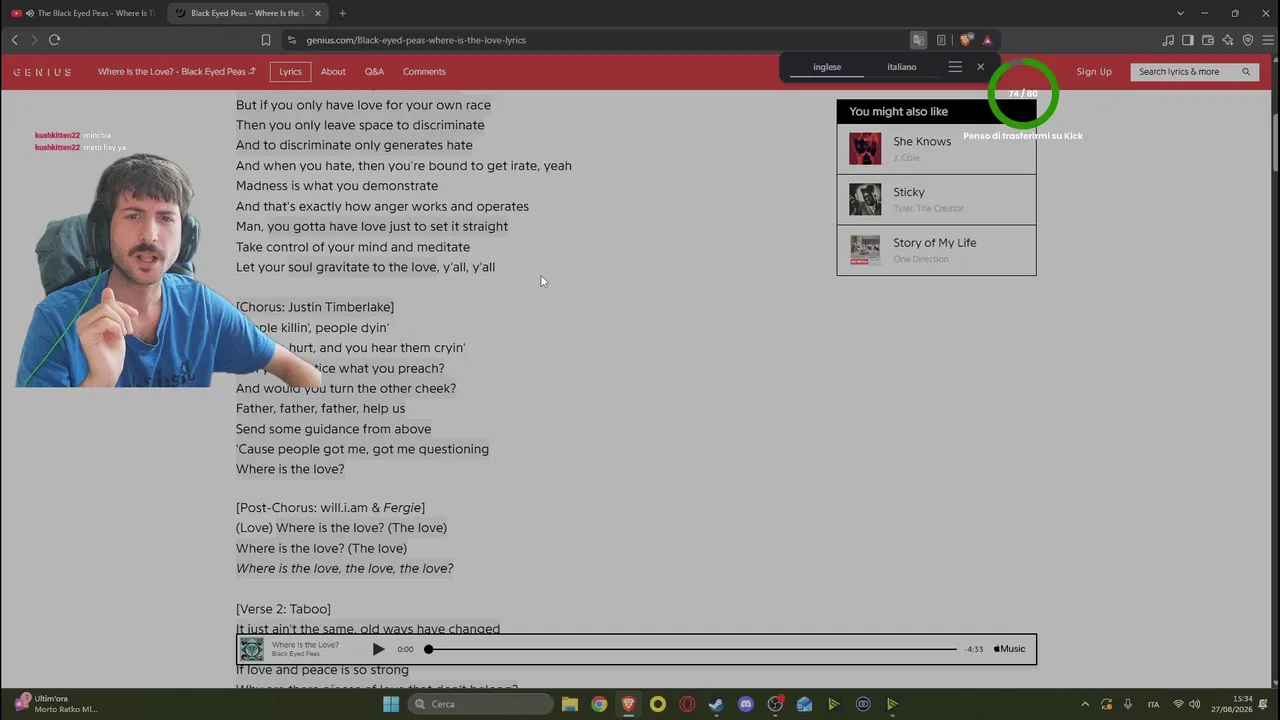Open the Comments section
Viewport: 1280px width, 720px height.
(x=424, y=72)
